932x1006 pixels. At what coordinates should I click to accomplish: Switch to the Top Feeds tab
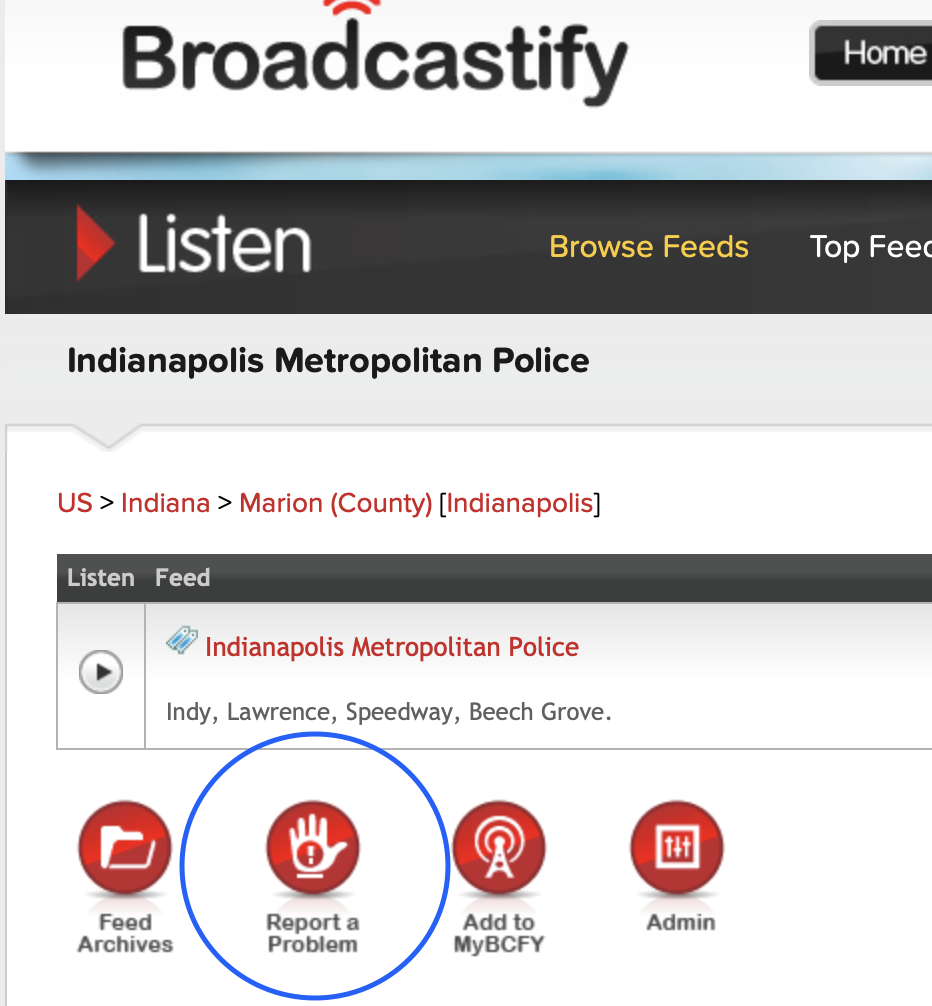pos(869,247)
